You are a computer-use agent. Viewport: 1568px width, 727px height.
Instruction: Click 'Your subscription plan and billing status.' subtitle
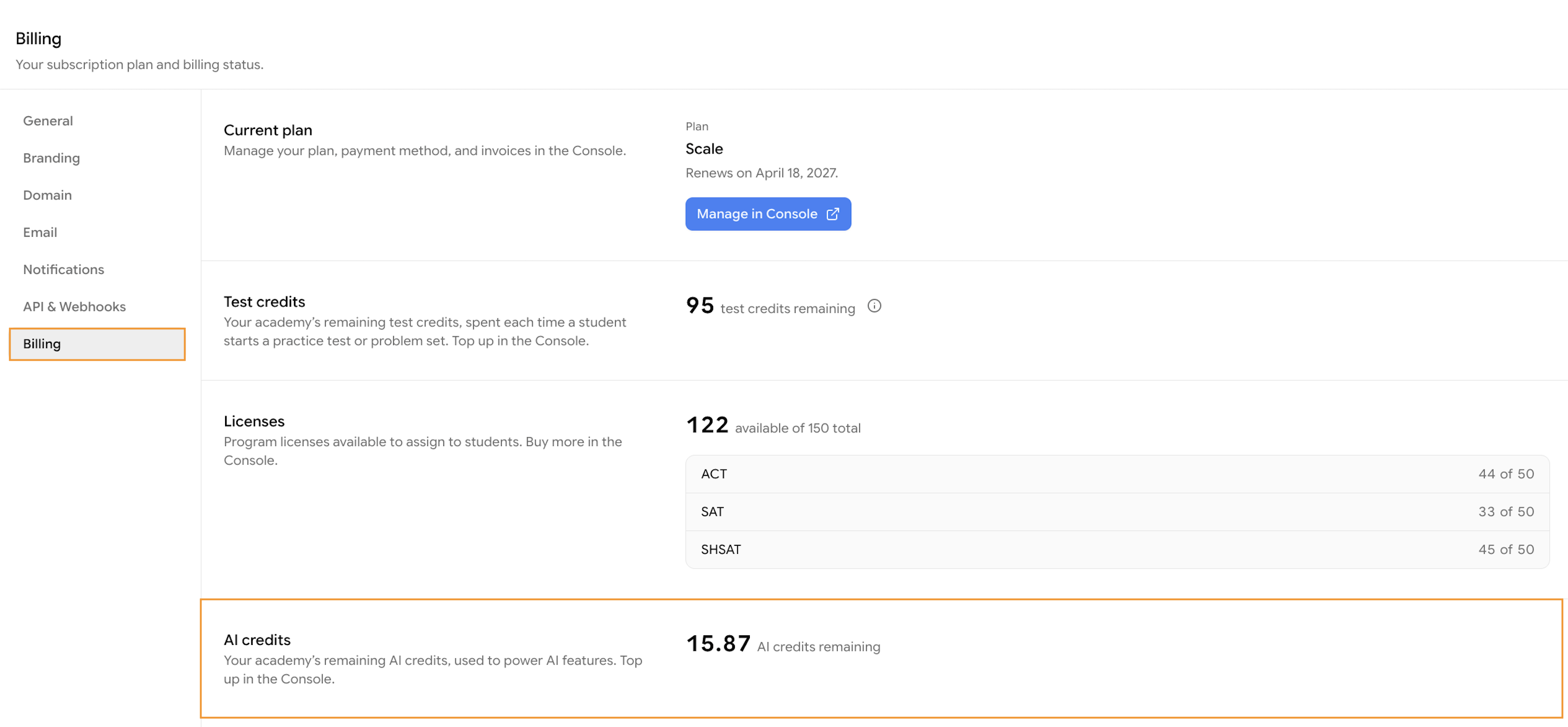pyautogui.click(x=139, y=64)
